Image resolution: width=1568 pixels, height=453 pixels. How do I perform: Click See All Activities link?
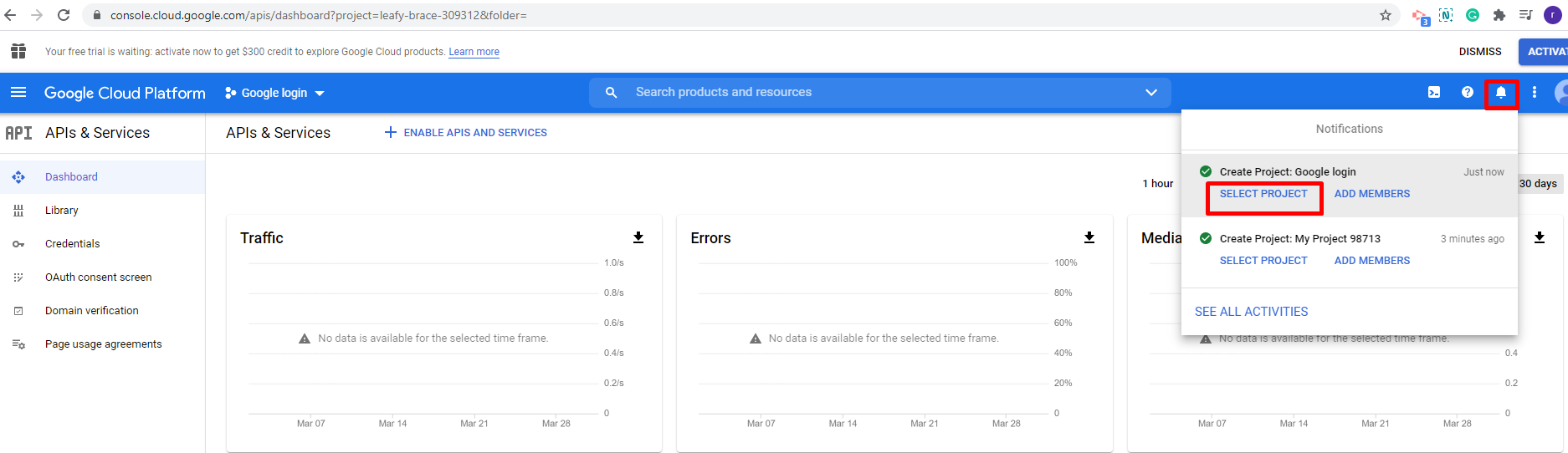point(1251,312)
